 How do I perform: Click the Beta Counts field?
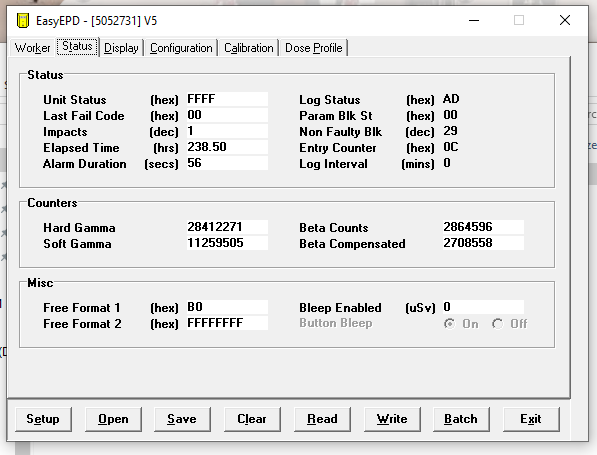click(x=483, y=227)
